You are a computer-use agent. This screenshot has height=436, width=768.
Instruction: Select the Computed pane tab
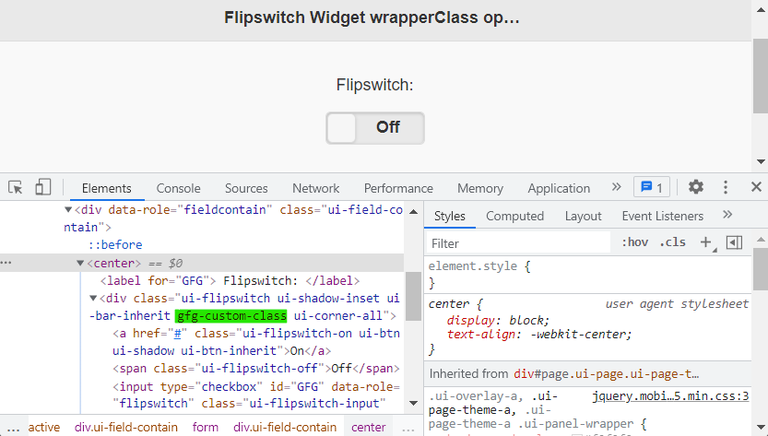tap(515, 216)
